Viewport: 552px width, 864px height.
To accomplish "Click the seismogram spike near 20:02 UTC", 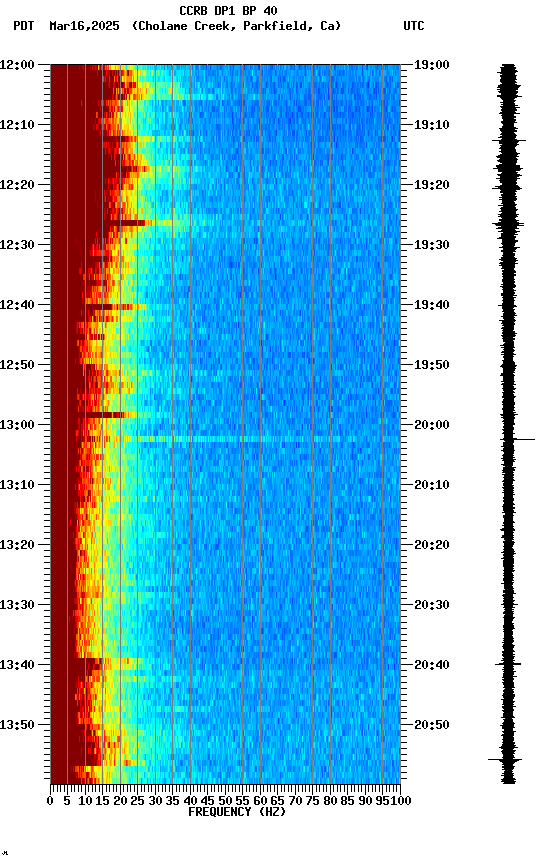I will point(518,439).
